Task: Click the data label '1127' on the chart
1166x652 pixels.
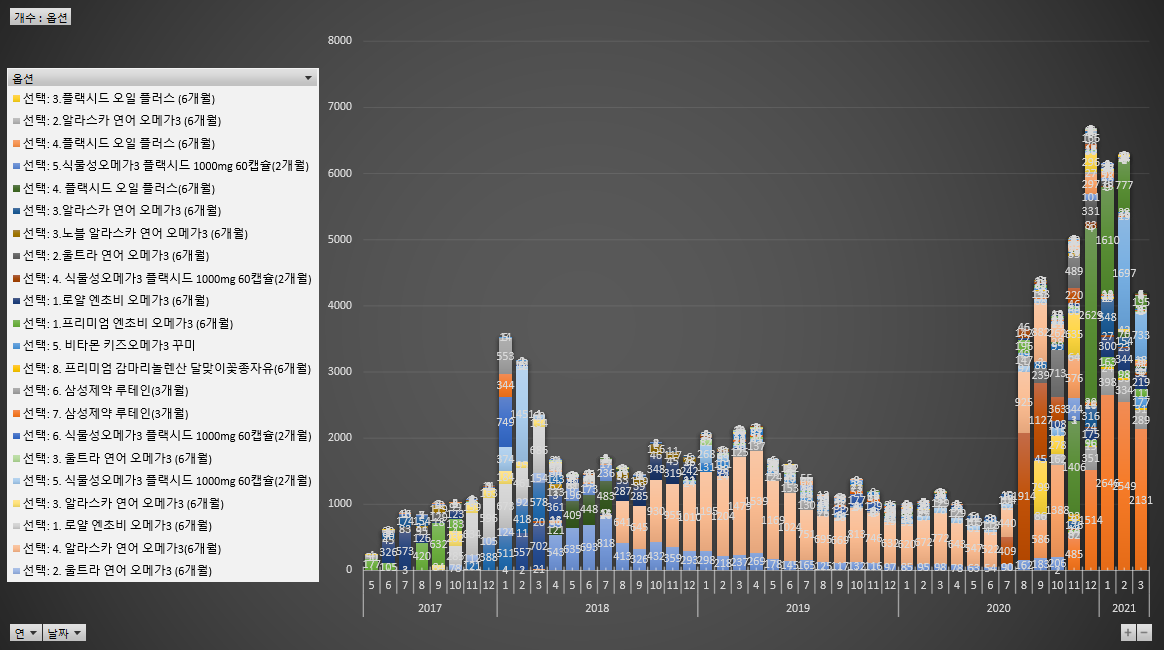Action: click(x=1040, y=420)
